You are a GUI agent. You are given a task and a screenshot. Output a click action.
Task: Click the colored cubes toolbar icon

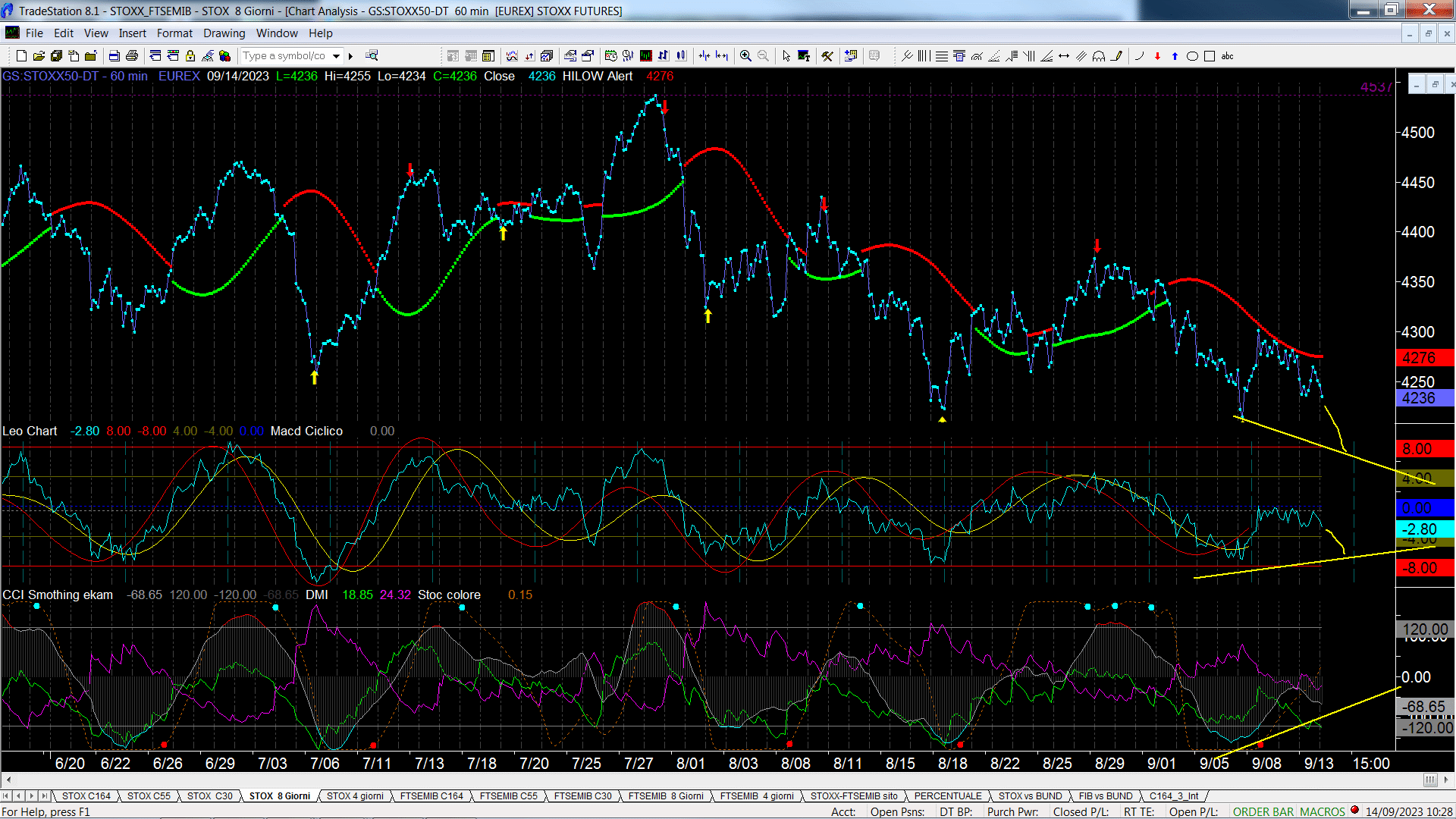point(225,56)
